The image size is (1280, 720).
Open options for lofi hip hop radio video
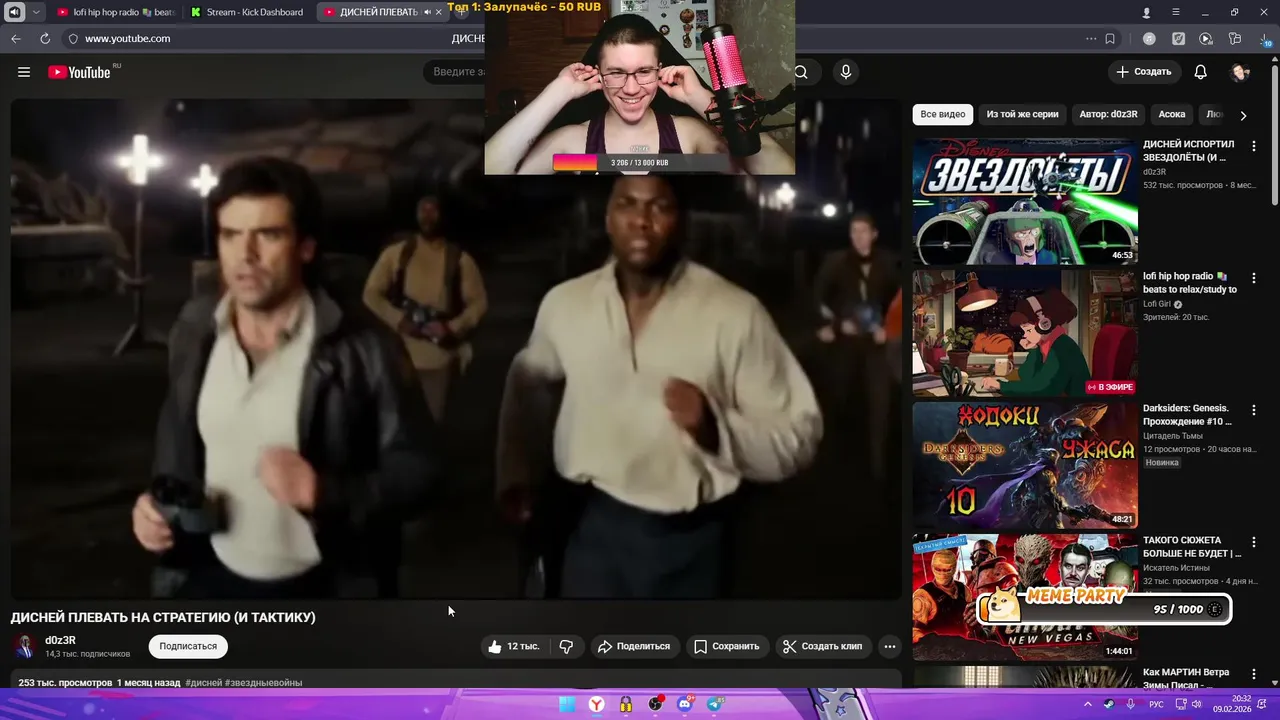tap(1254, 278)
